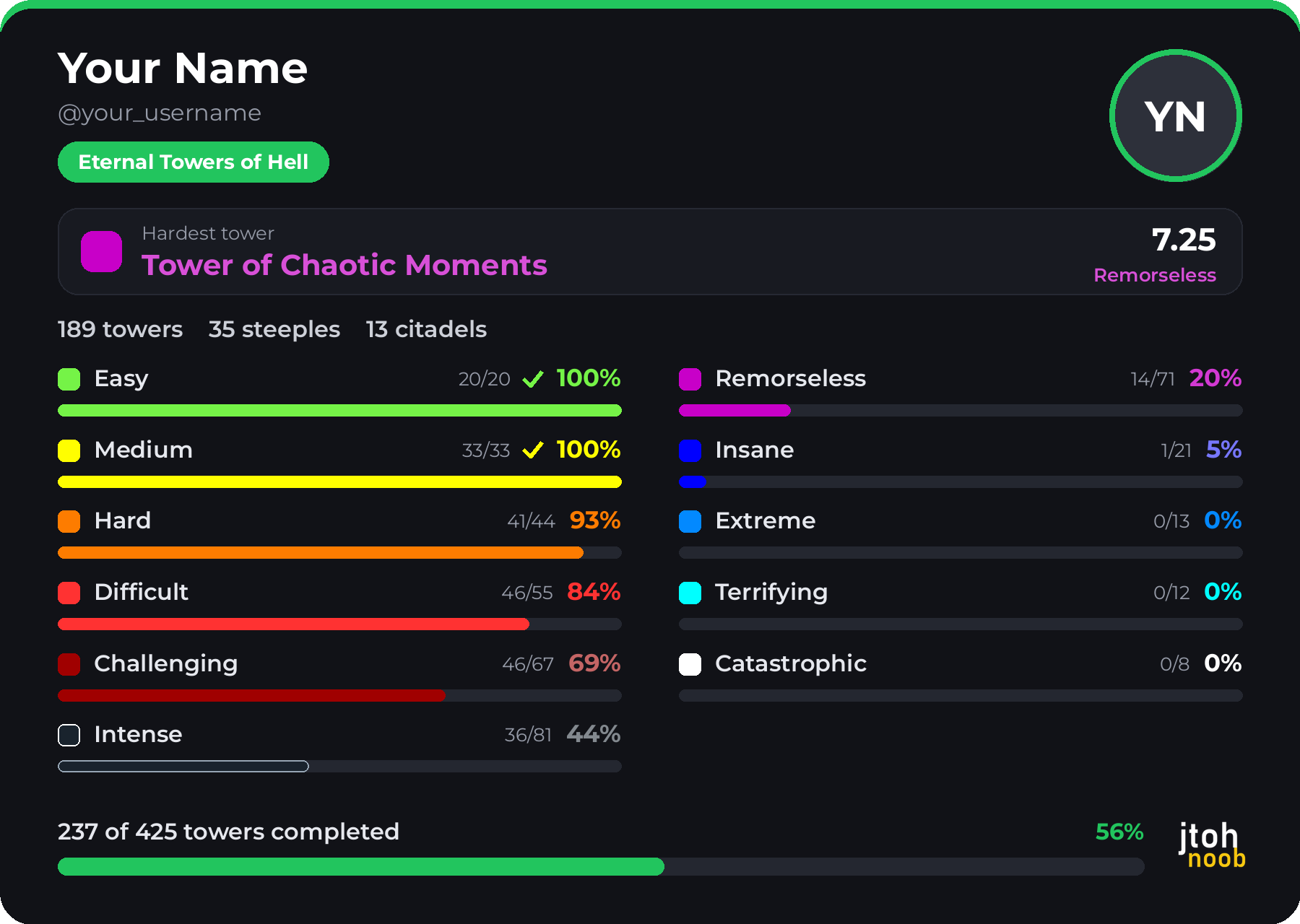Click the YN avatar circle
Viewport: 1300px width, 924px height.
click(x=1175, y=115)
